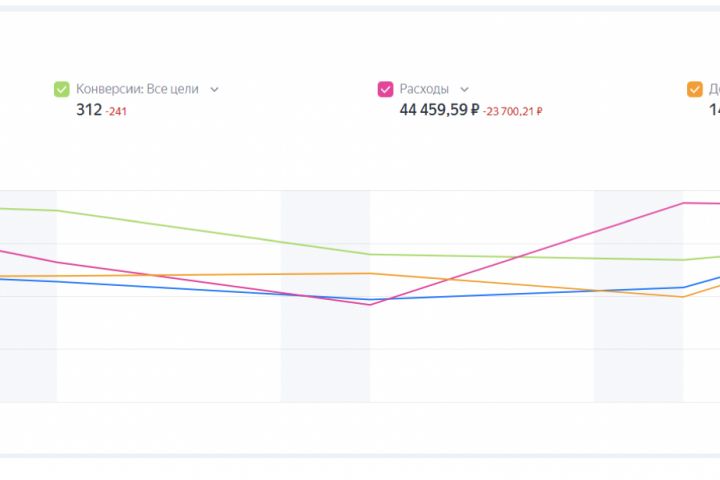Click the 312 conversions value
Image resolution: width=720 pixels, height=480 pixels.
(89, 110)
